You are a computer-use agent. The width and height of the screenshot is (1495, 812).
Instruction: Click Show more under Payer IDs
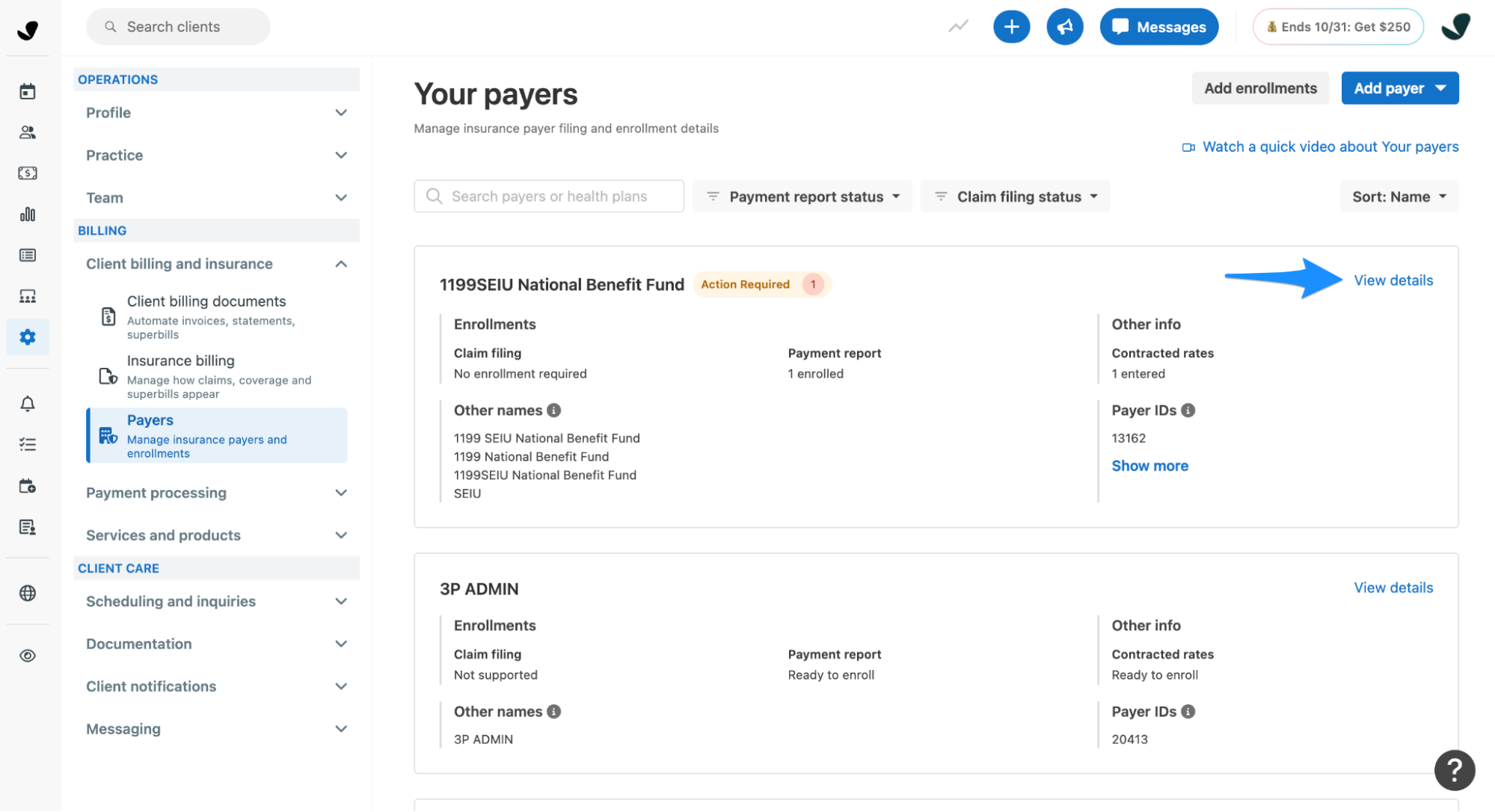1149,466
